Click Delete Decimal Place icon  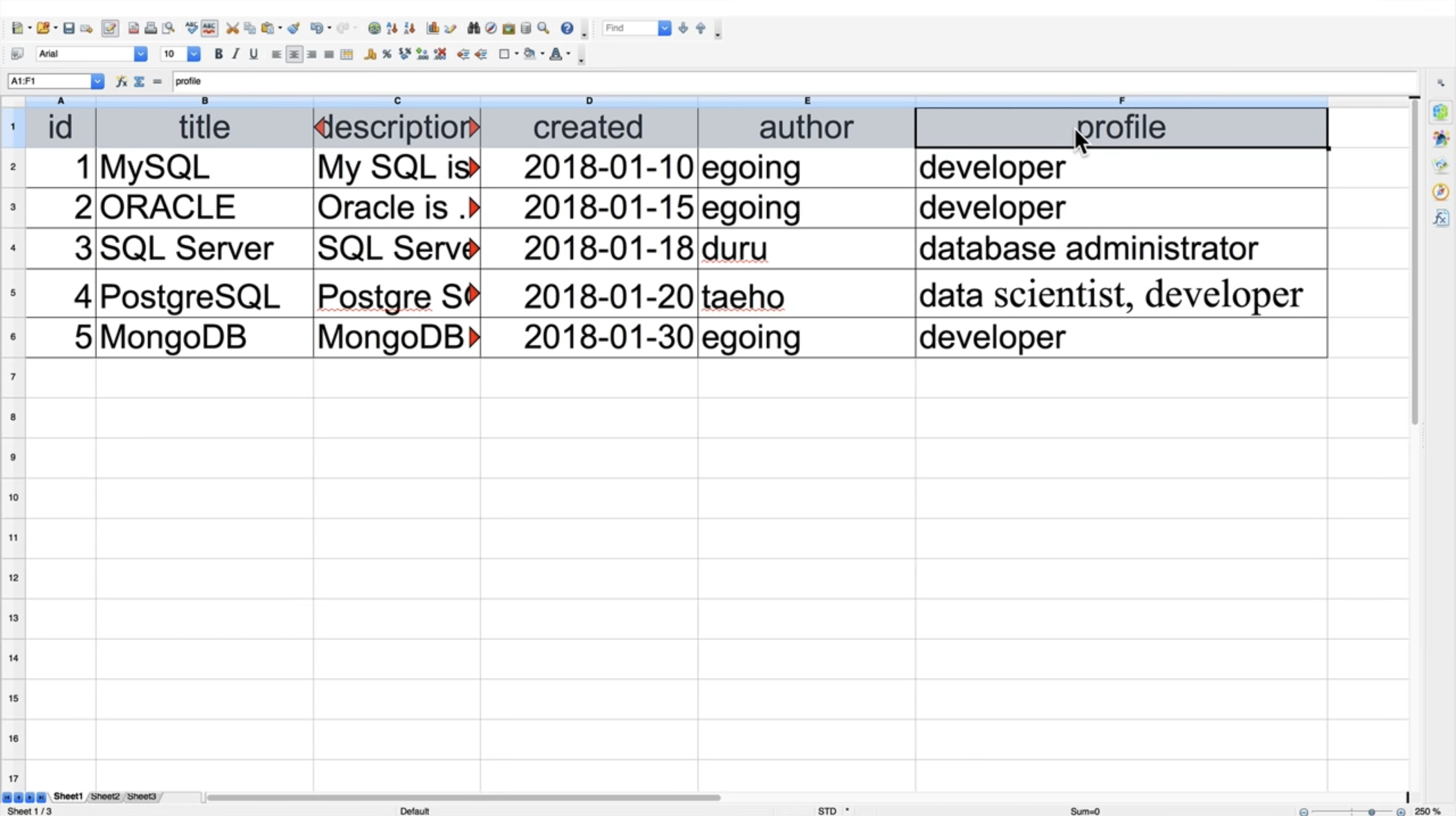[x=440, y=54]
